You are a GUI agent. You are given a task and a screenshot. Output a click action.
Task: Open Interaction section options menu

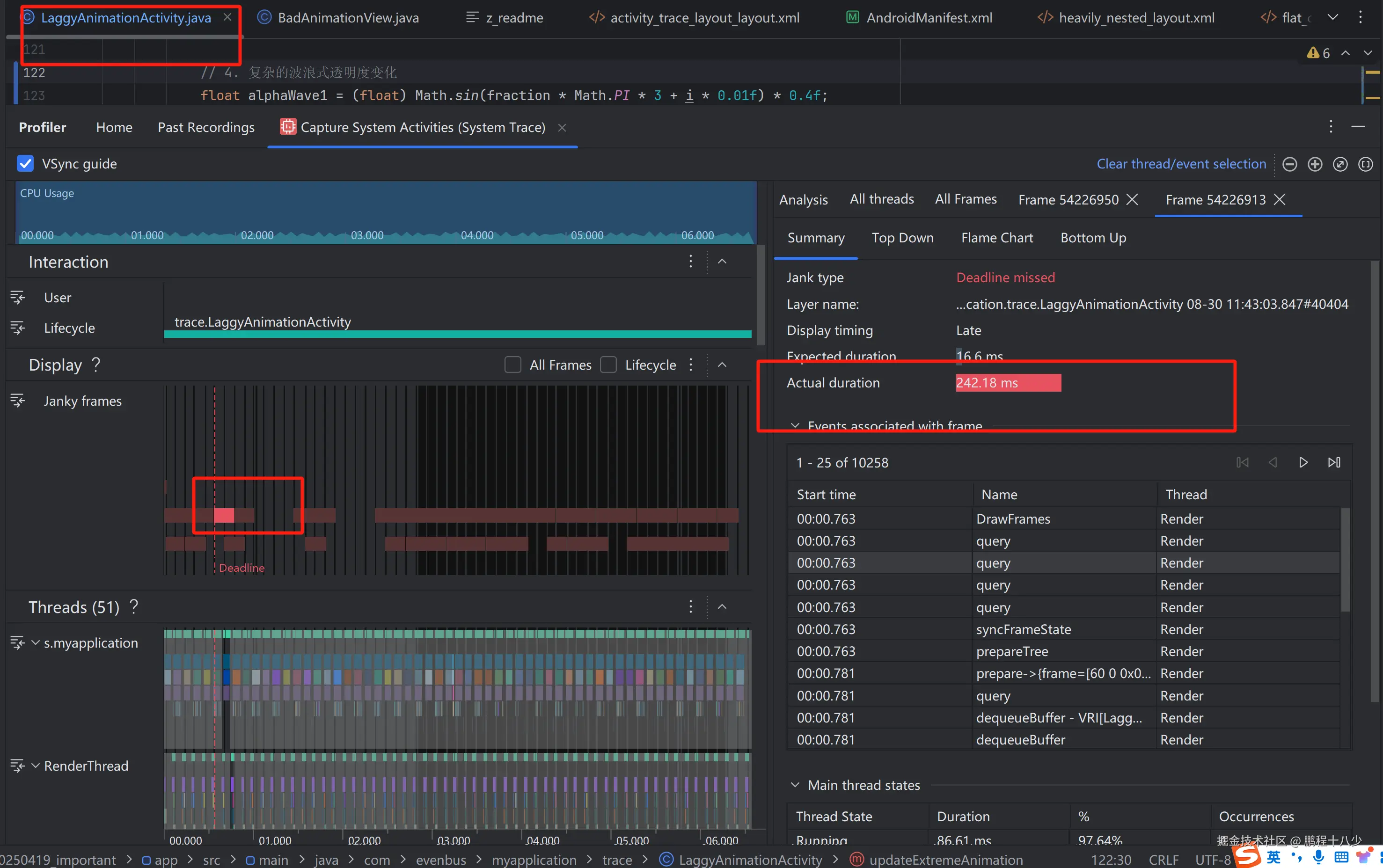691,262
